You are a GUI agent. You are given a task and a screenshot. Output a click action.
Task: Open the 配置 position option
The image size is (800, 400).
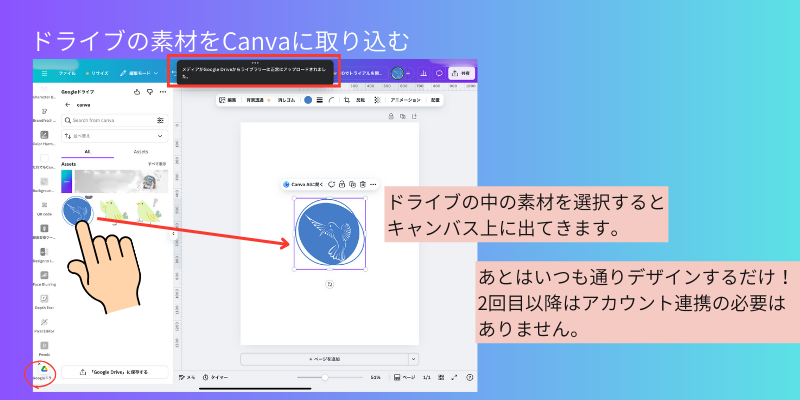click(435, 100)
